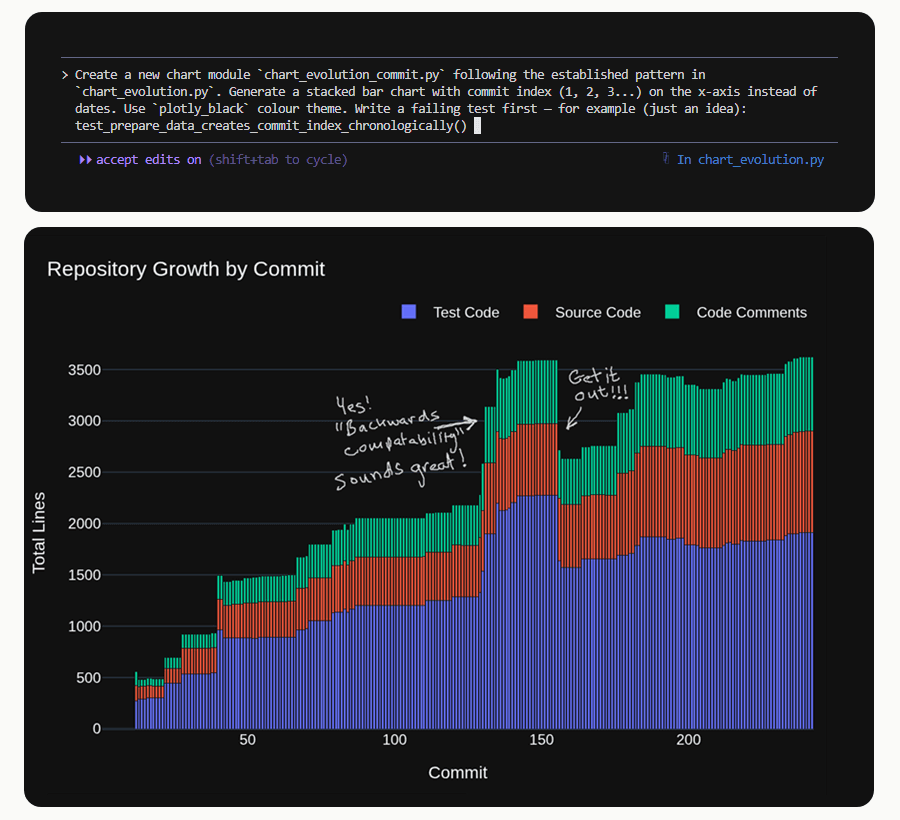Click the 'Commit' x-axis title
This screenshot has width=900, height=820.
coord(458,772)
